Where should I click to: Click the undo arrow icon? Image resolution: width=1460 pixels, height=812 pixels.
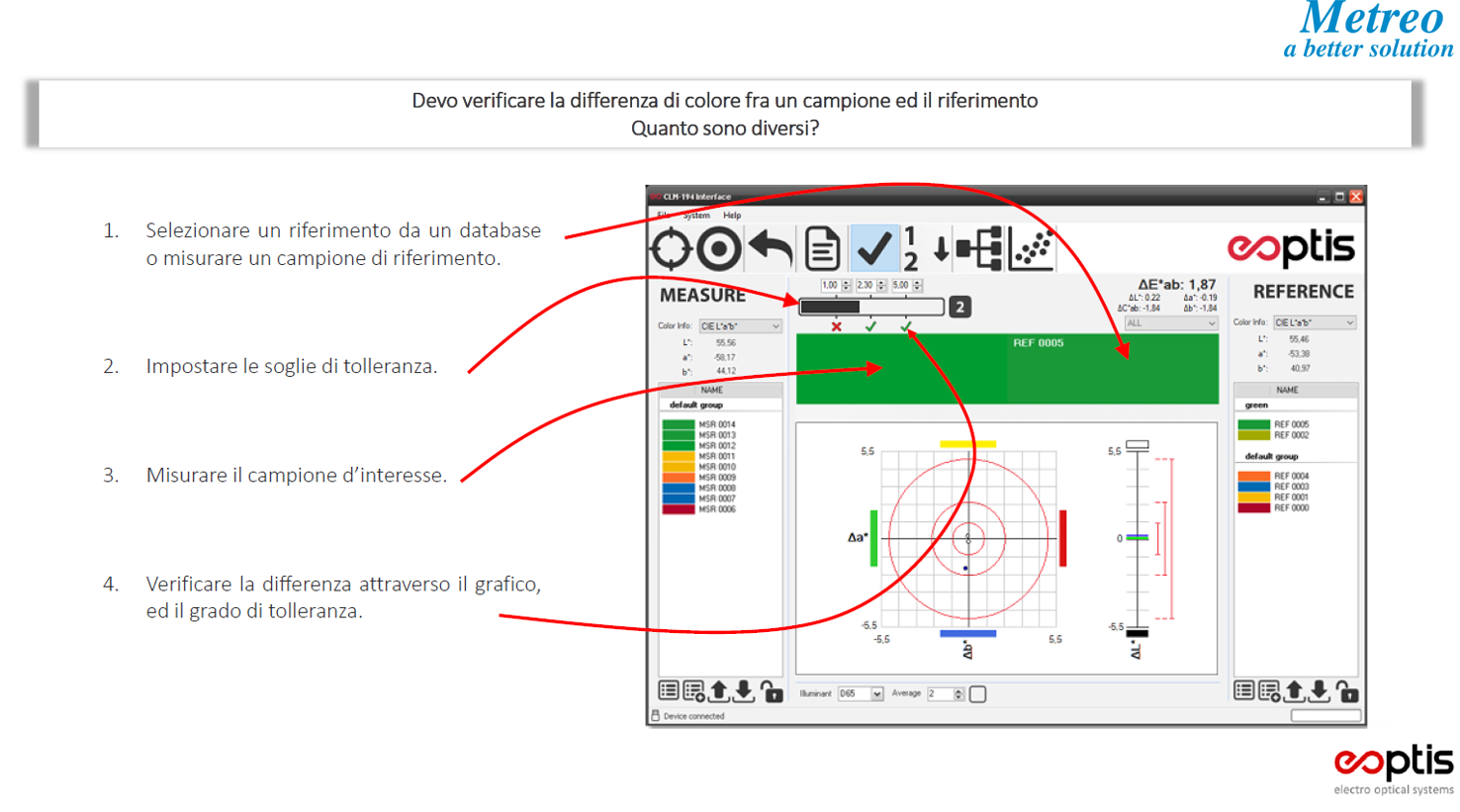click(x=771, y=247)
